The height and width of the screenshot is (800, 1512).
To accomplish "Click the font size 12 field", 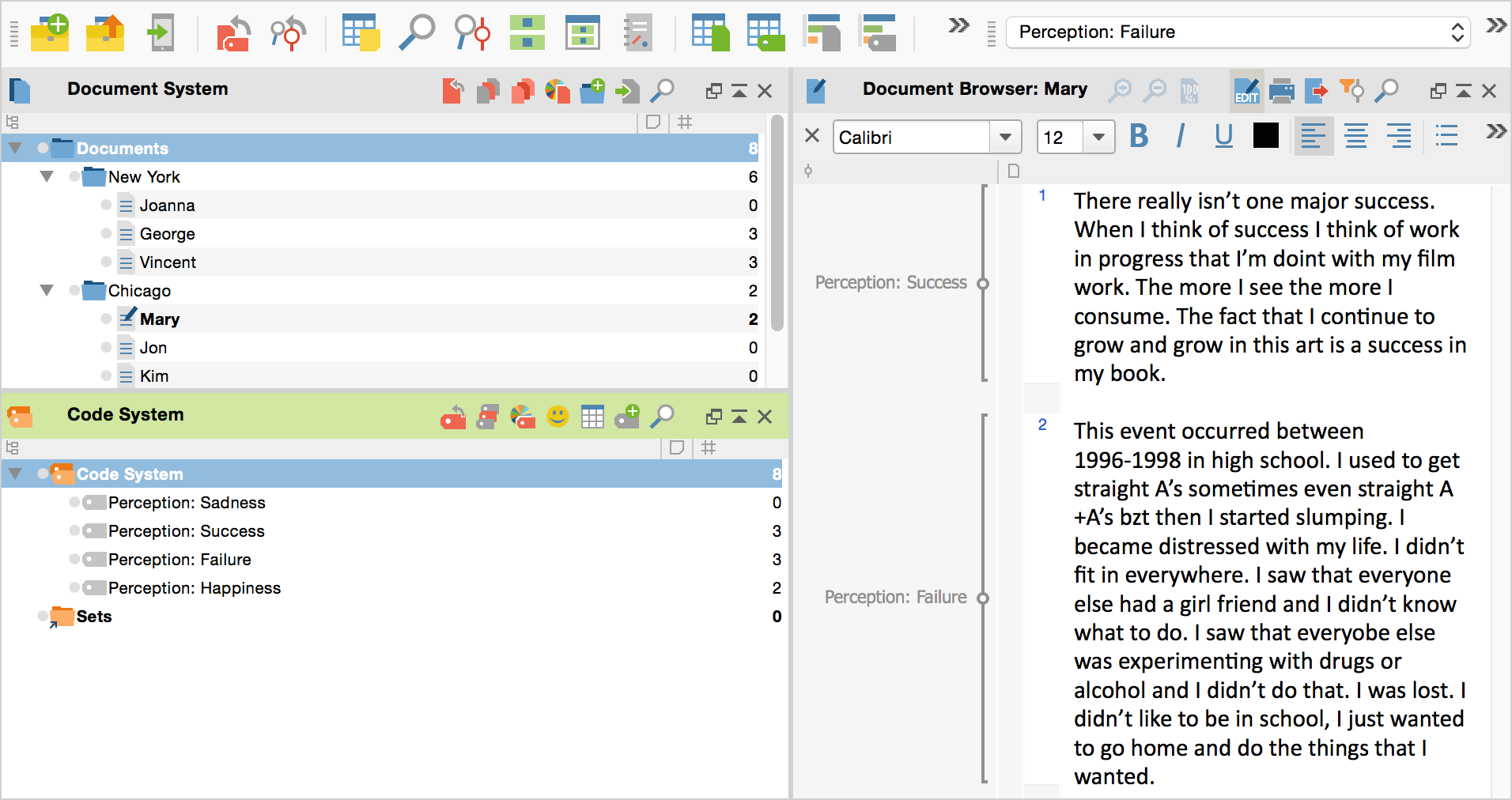I will coord(1060,138).
